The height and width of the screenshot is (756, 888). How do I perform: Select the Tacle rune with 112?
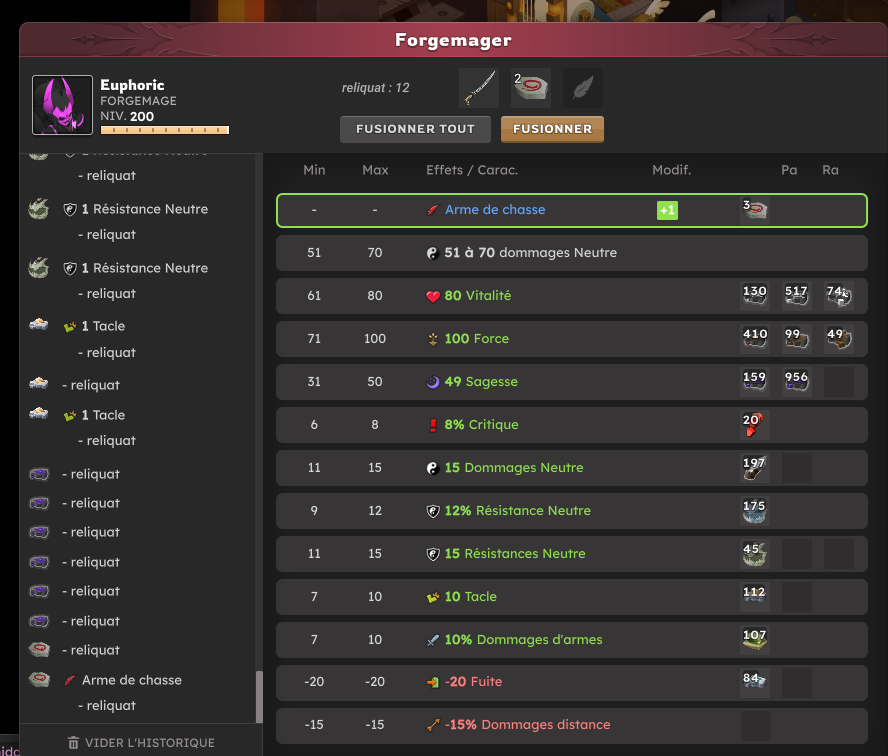755,596
